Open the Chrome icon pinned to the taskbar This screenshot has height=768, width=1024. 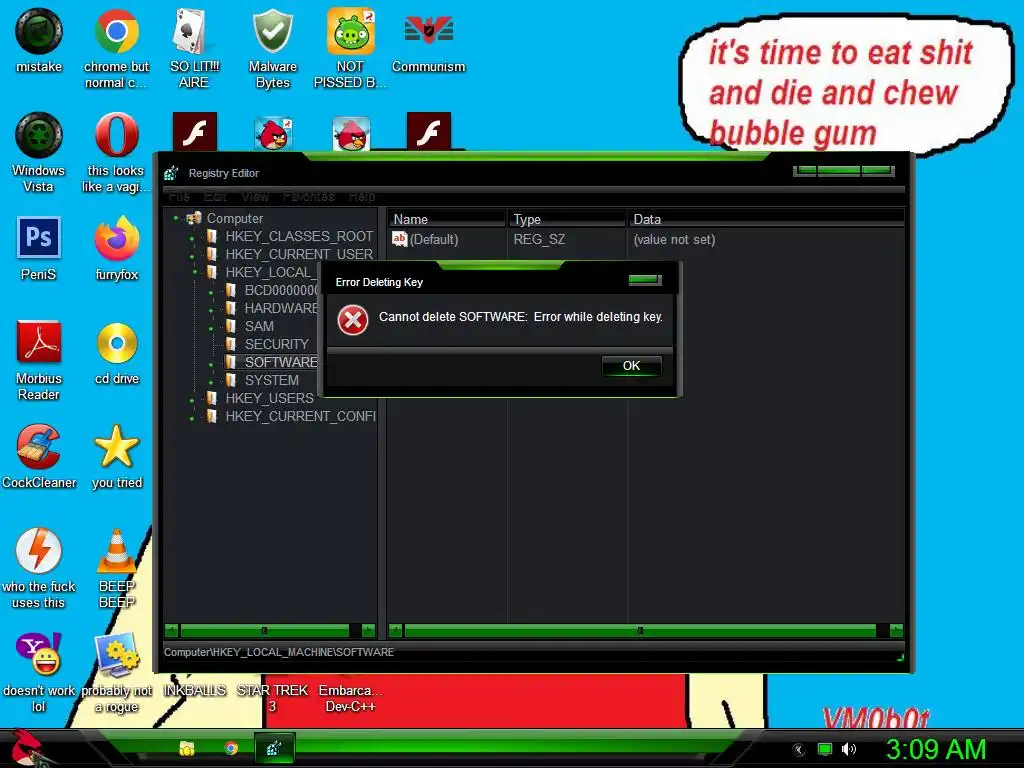pos(231,748)
